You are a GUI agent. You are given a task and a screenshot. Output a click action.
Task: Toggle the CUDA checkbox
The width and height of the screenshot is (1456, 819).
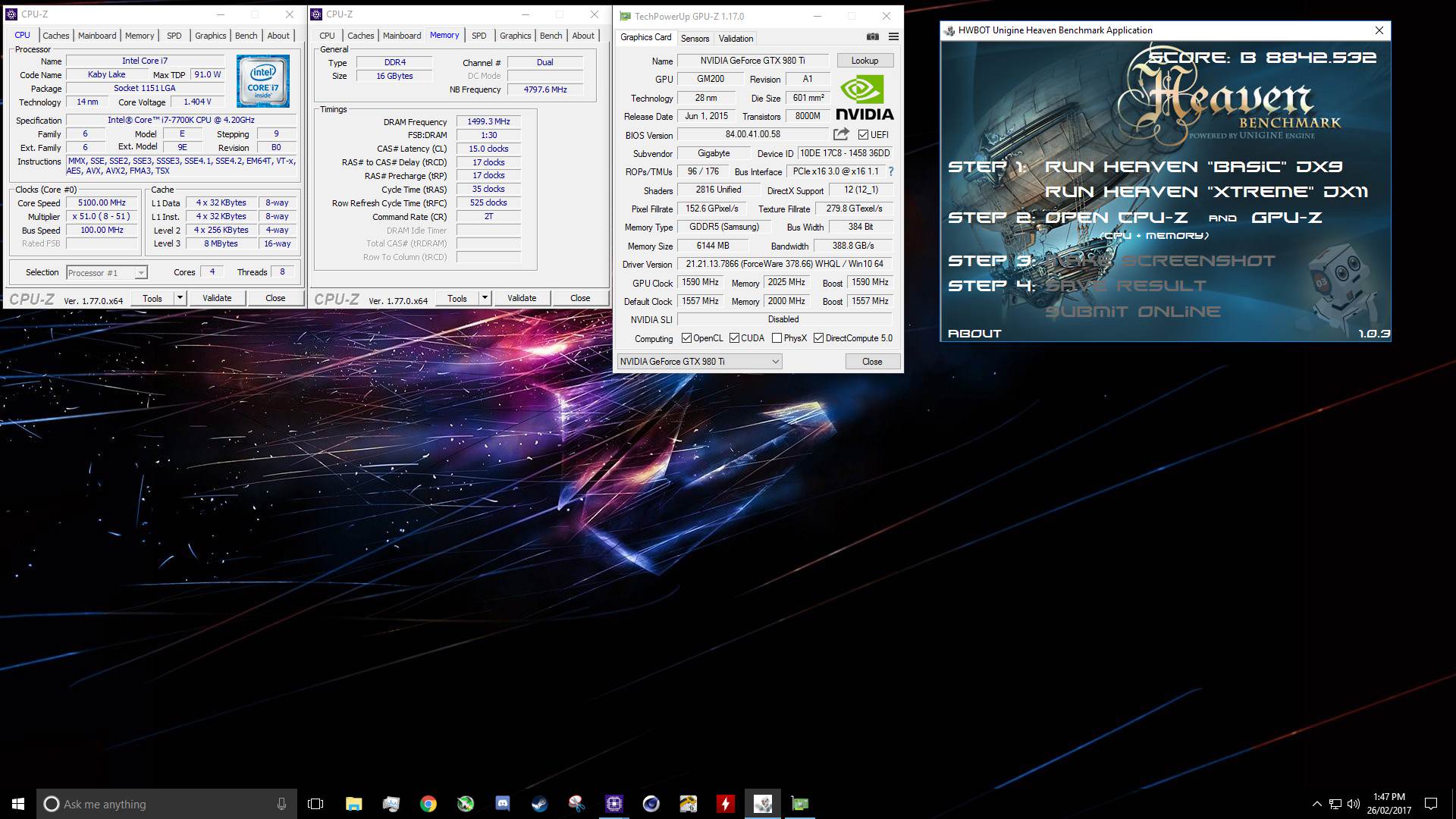coord(734,338)
